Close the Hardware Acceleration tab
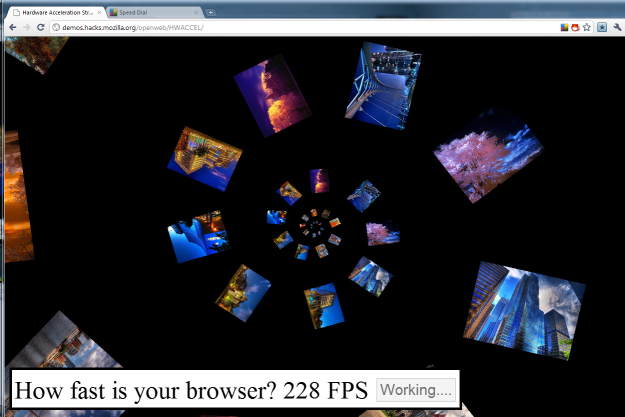Image resolution: width=625 pixels, height=417 pixels. coord(99,12)
